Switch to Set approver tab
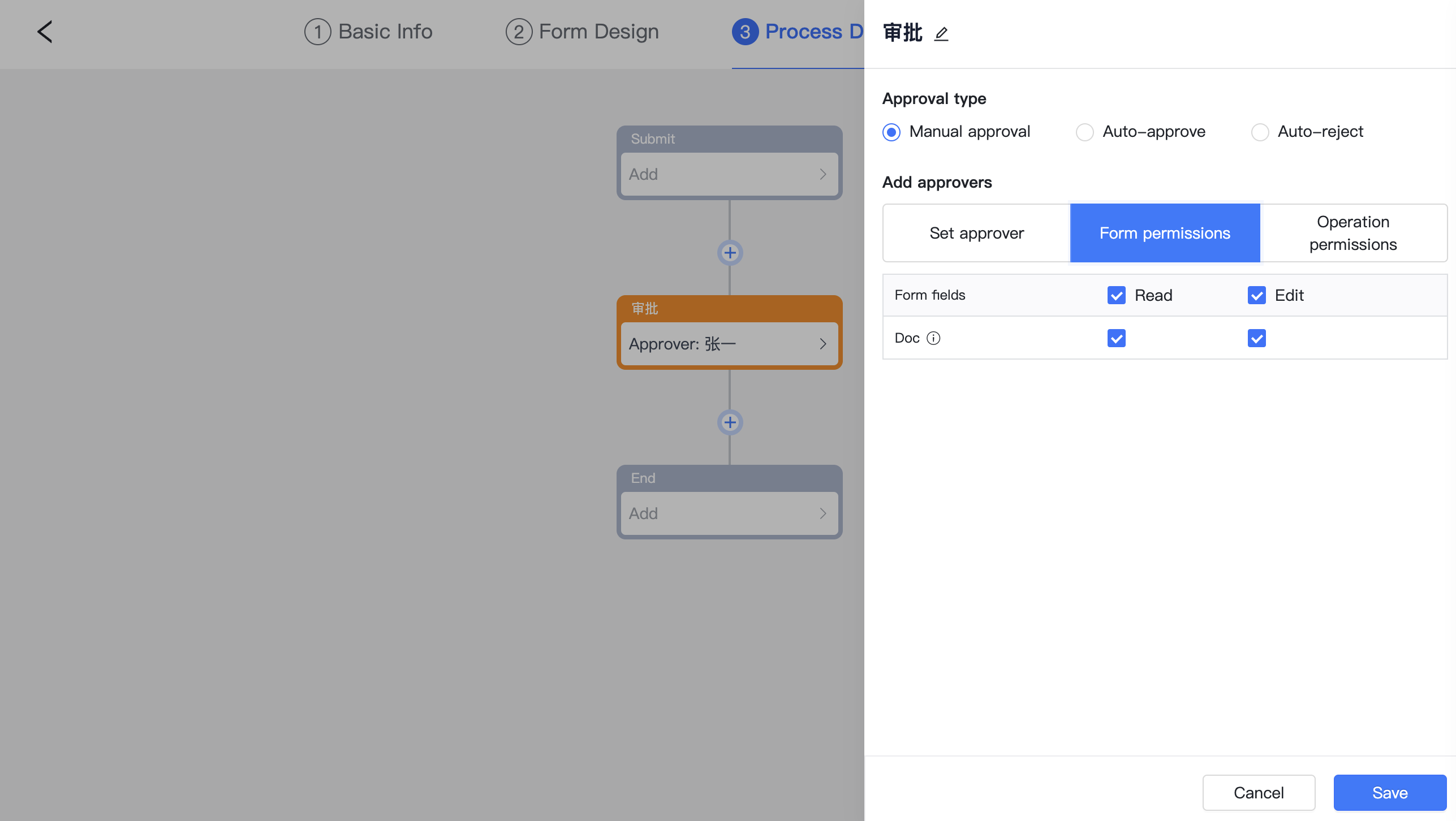1456x821 pixels. [976, 233]
